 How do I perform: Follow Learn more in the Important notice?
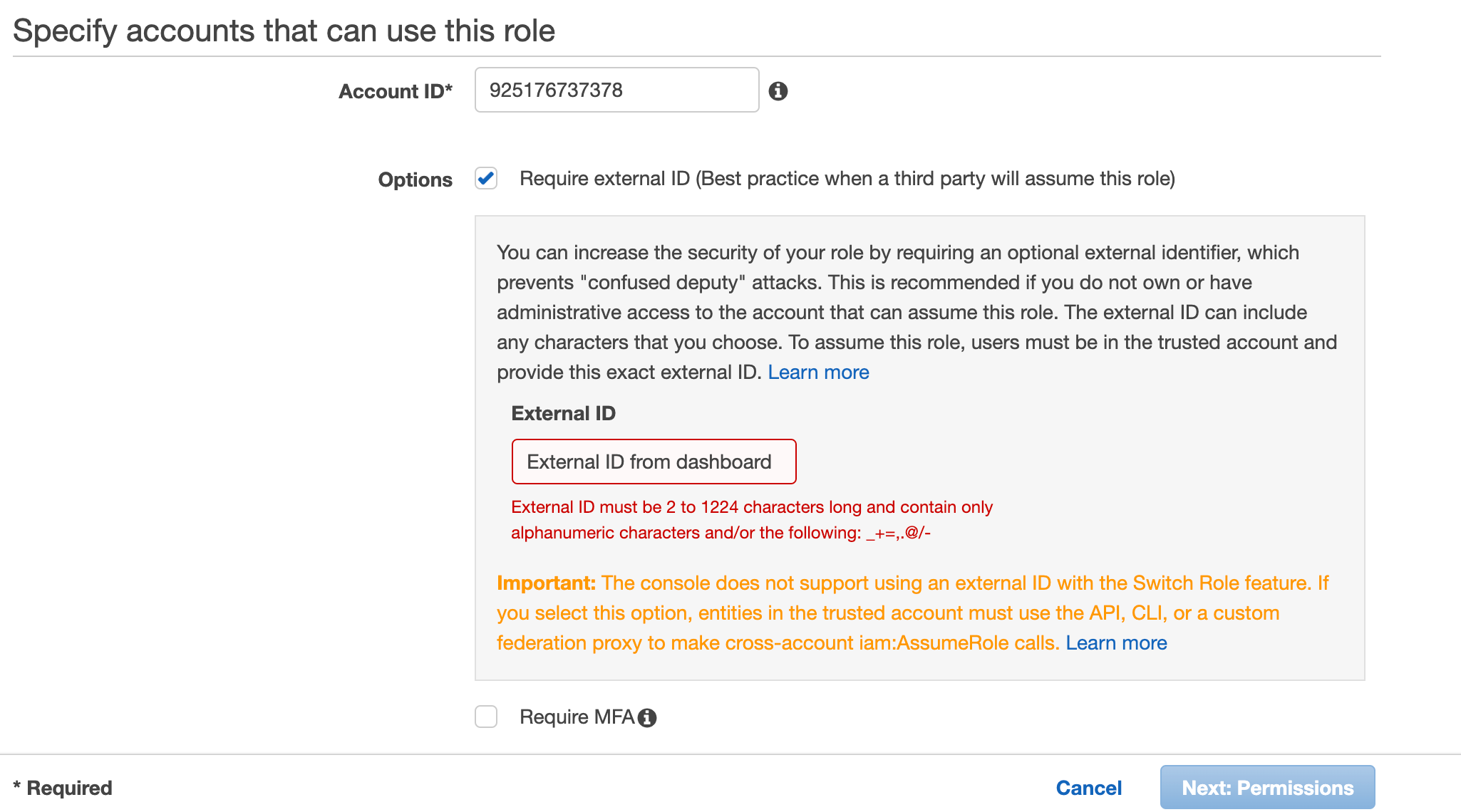(x=1116, y=642)
